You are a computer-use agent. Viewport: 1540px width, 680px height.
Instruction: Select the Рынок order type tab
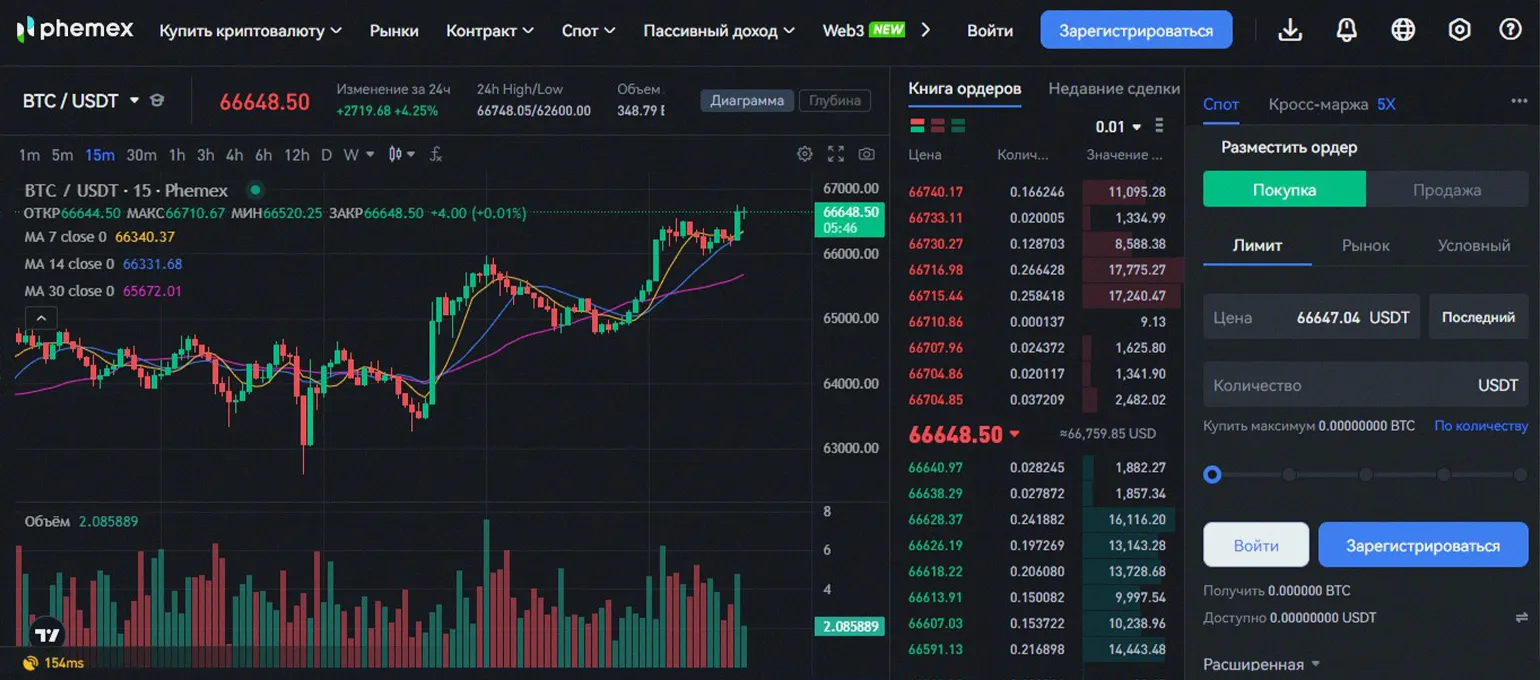point(1365,245)
